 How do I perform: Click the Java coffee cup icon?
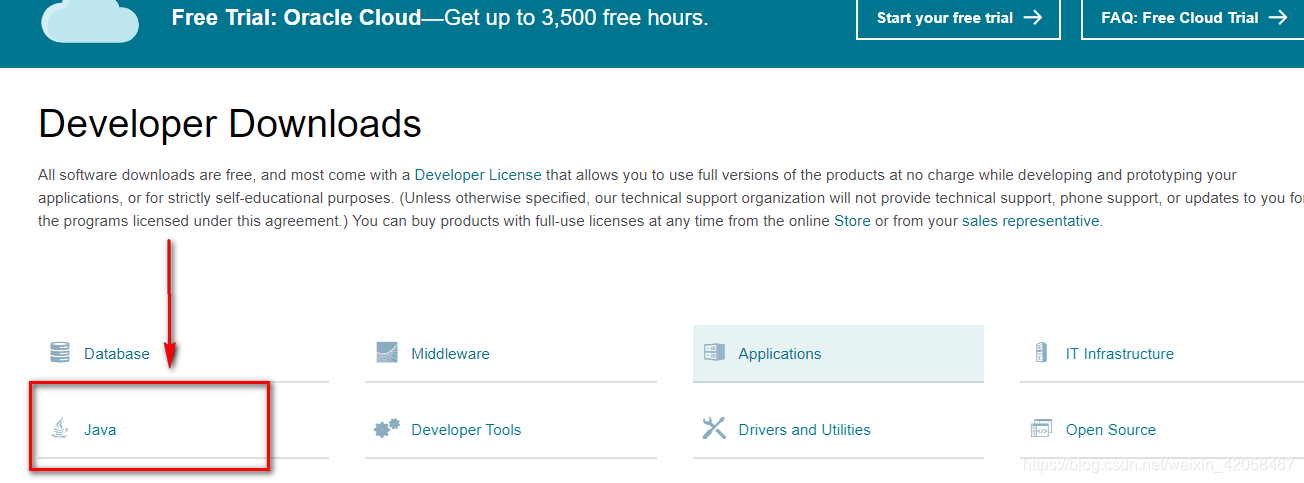pos(60,429)
